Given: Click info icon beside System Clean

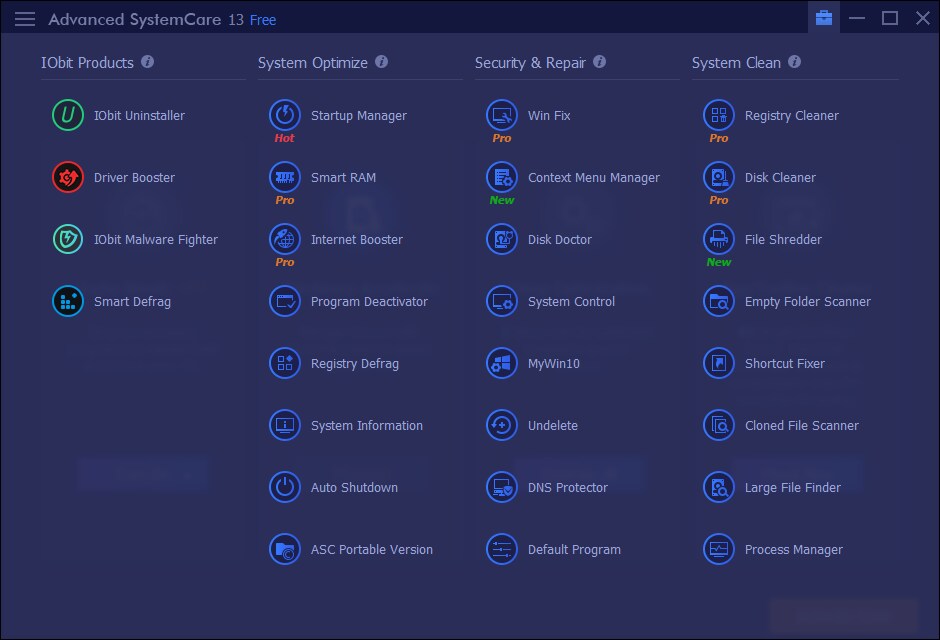Looking at the screenshot, I should pos(795,62).
